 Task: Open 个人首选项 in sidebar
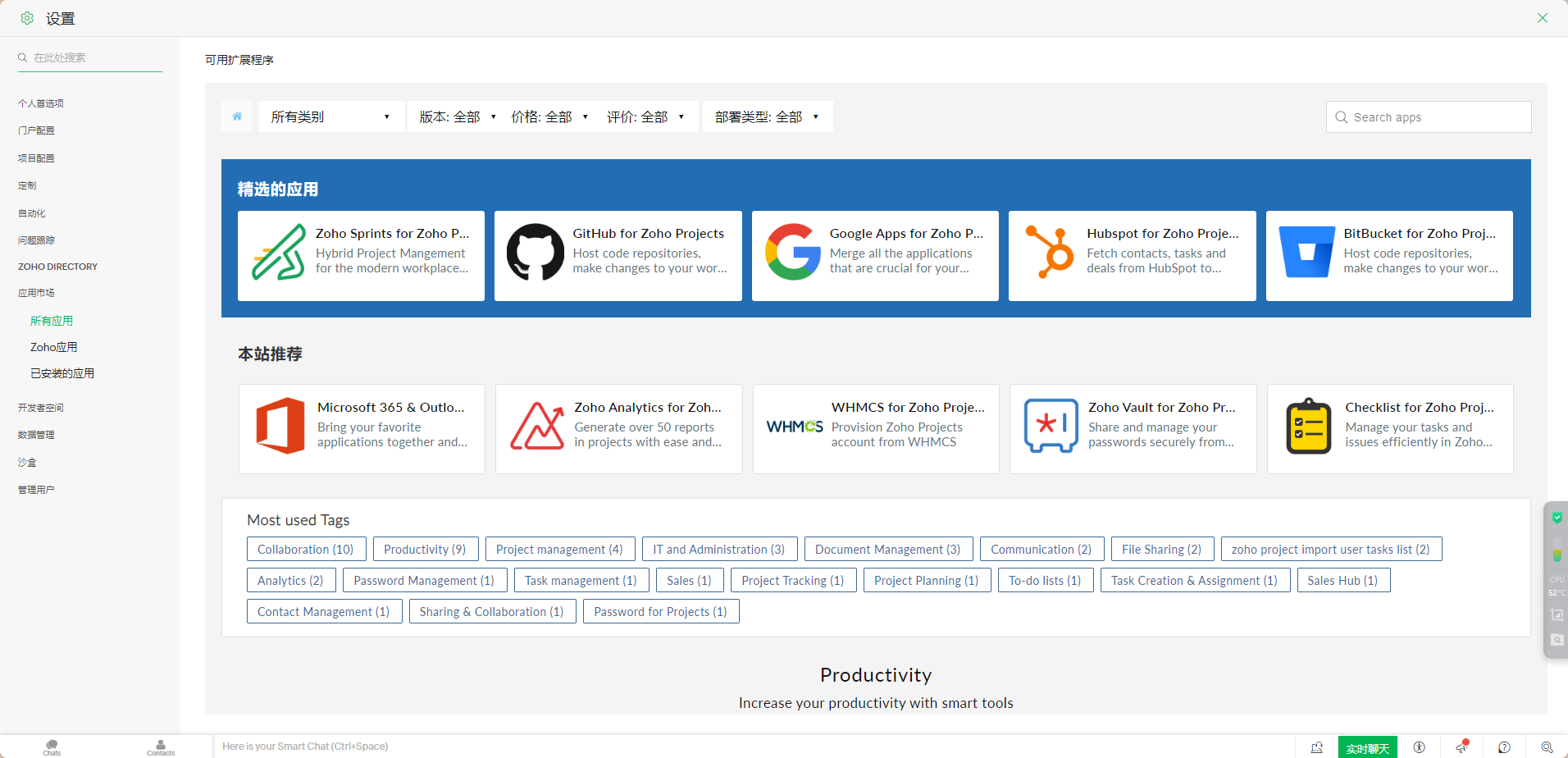pyautogui.click(x=41, y=103)
